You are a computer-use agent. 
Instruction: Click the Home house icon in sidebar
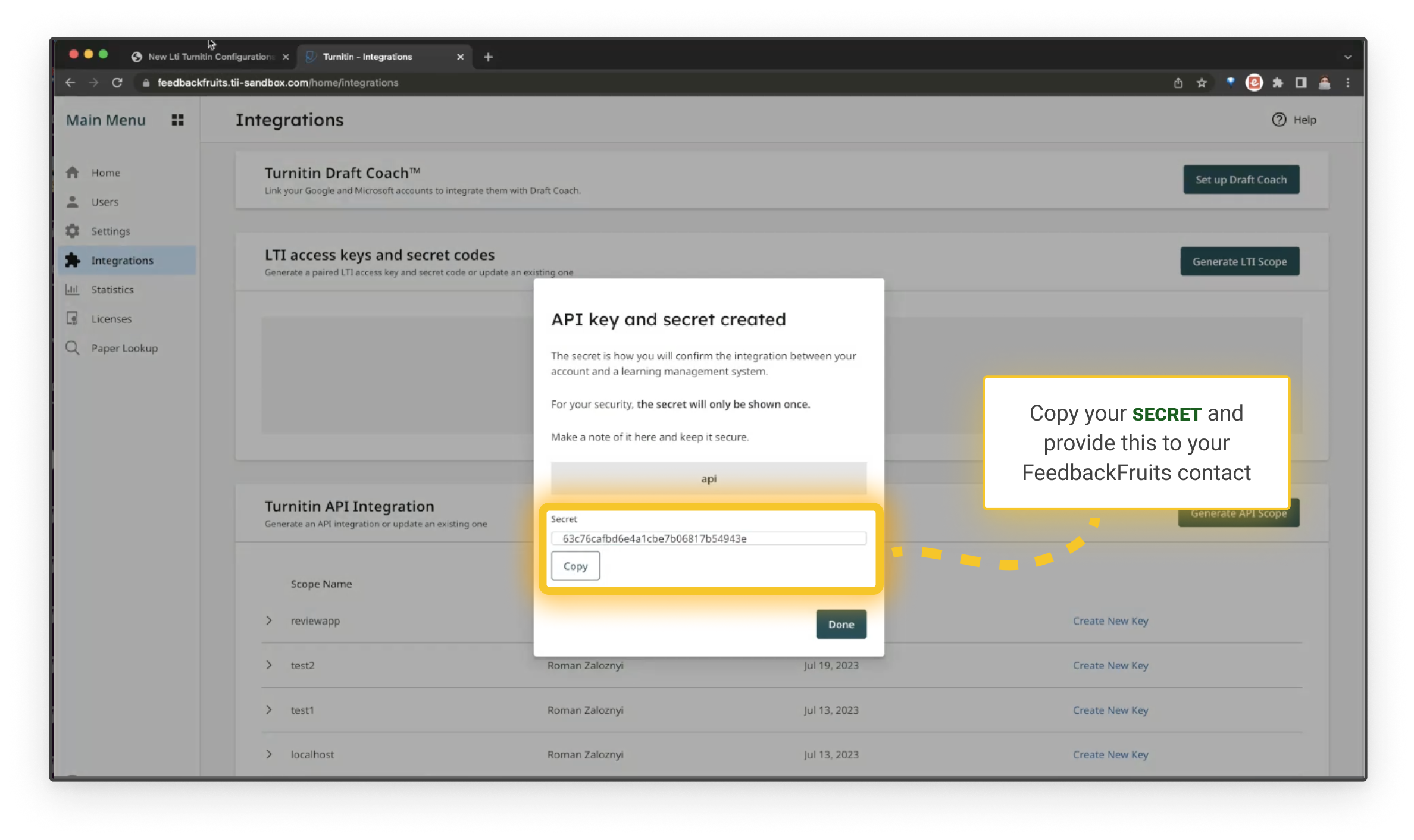point(73,173)
